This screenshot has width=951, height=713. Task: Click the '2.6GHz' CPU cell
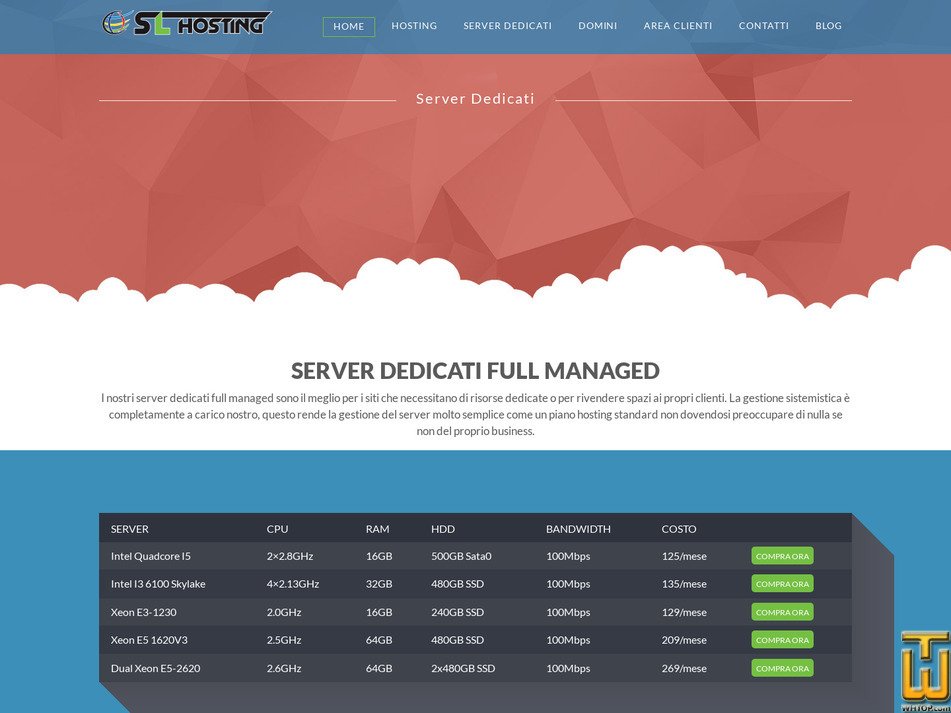click(x=284, y=669)
